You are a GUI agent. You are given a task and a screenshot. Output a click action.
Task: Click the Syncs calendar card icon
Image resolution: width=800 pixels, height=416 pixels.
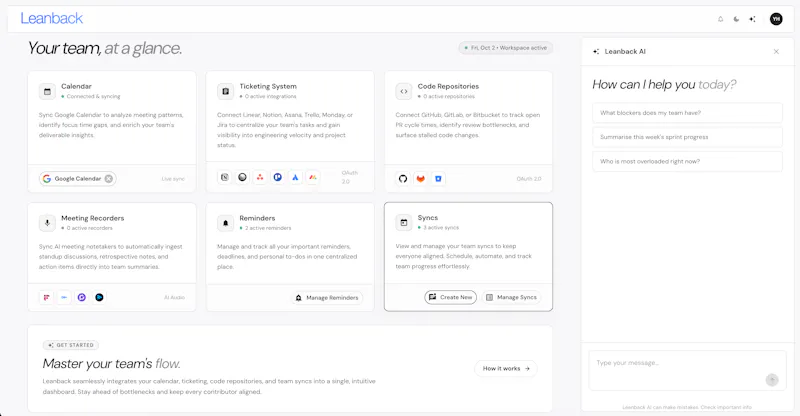point(404,223)
